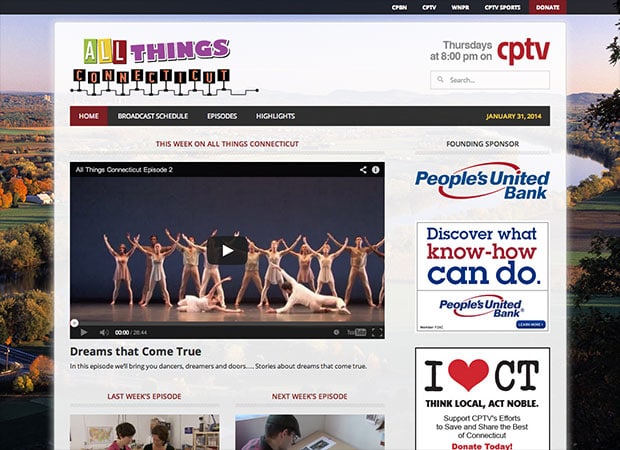The image size is (620, 450).
Task: Open Next Week's Episode thumbnail
Action: pos(310,432)
